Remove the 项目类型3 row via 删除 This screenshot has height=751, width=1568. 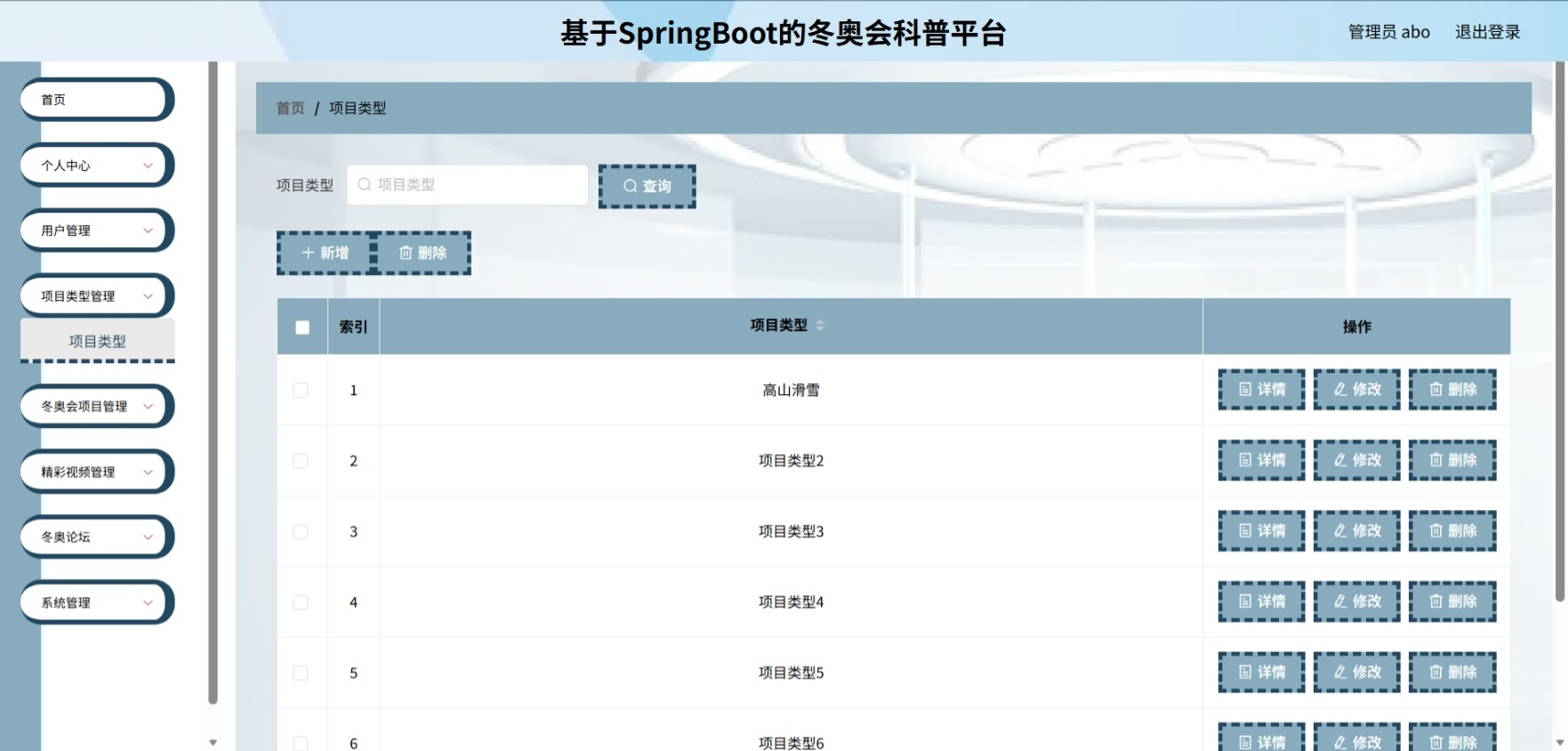tap(1452, 531)
